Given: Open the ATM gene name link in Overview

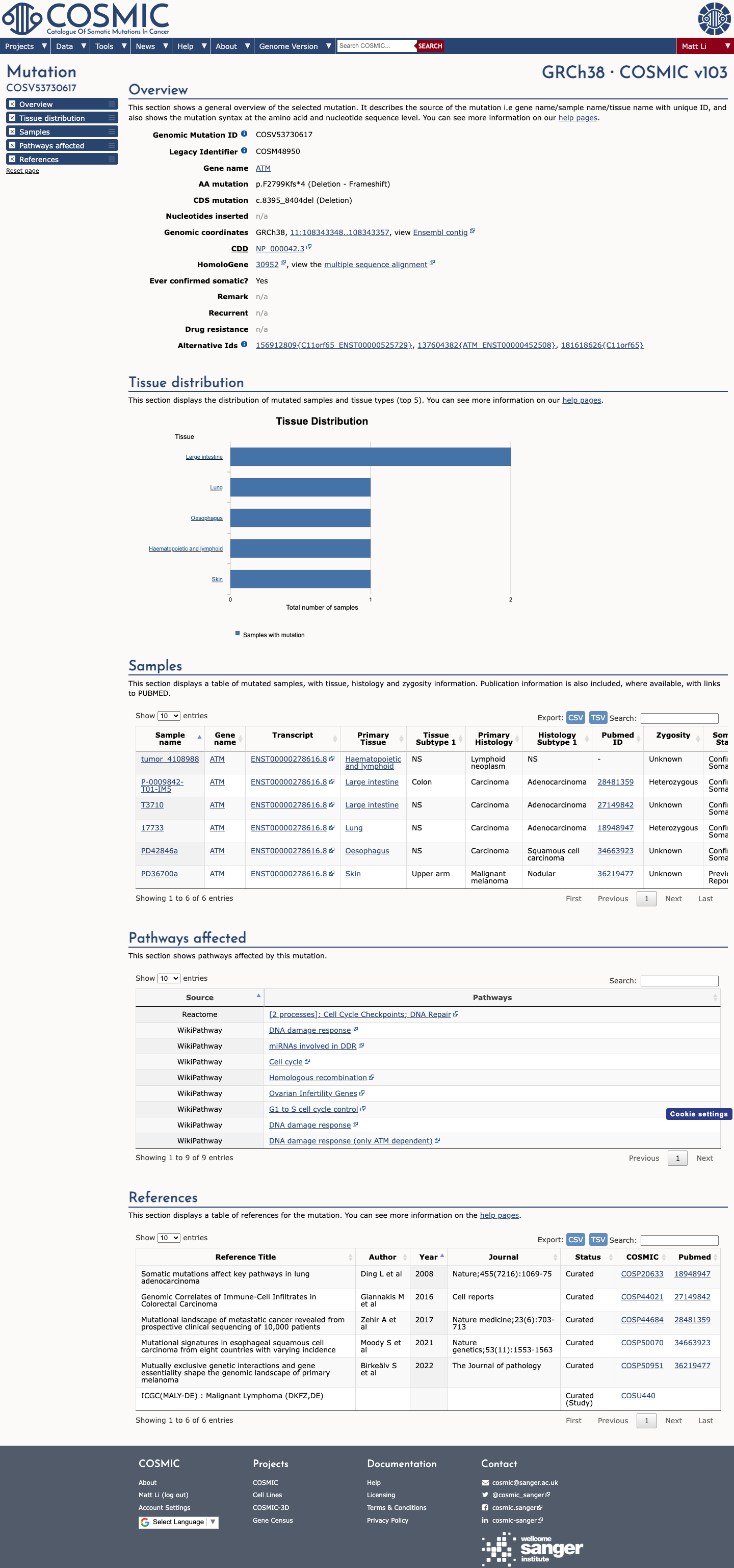Looking at the screenshot, I should [x=263, y=168].
